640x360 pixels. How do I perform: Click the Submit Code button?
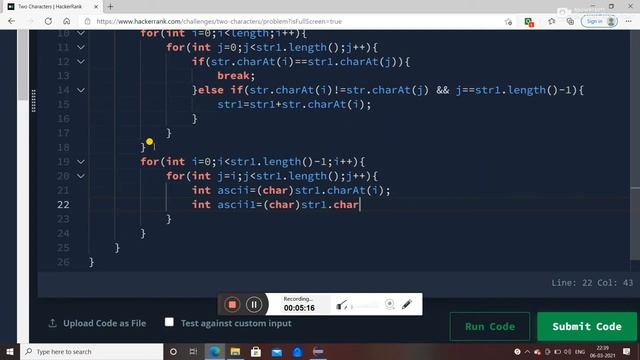[x=587, y=327]
